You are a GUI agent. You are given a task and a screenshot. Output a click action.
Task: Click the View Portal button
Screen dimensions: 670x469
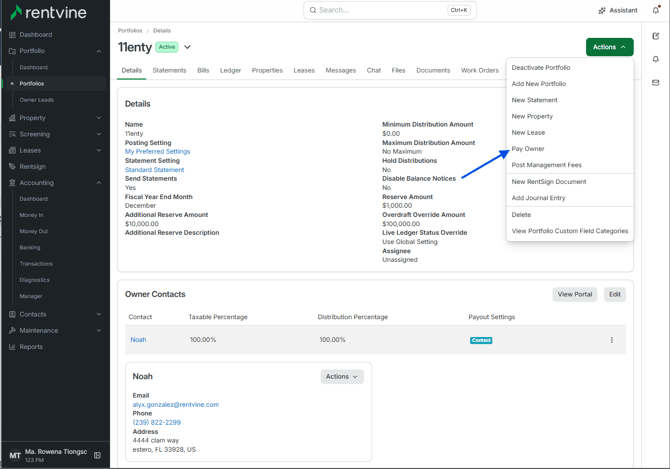pos(574,294)
